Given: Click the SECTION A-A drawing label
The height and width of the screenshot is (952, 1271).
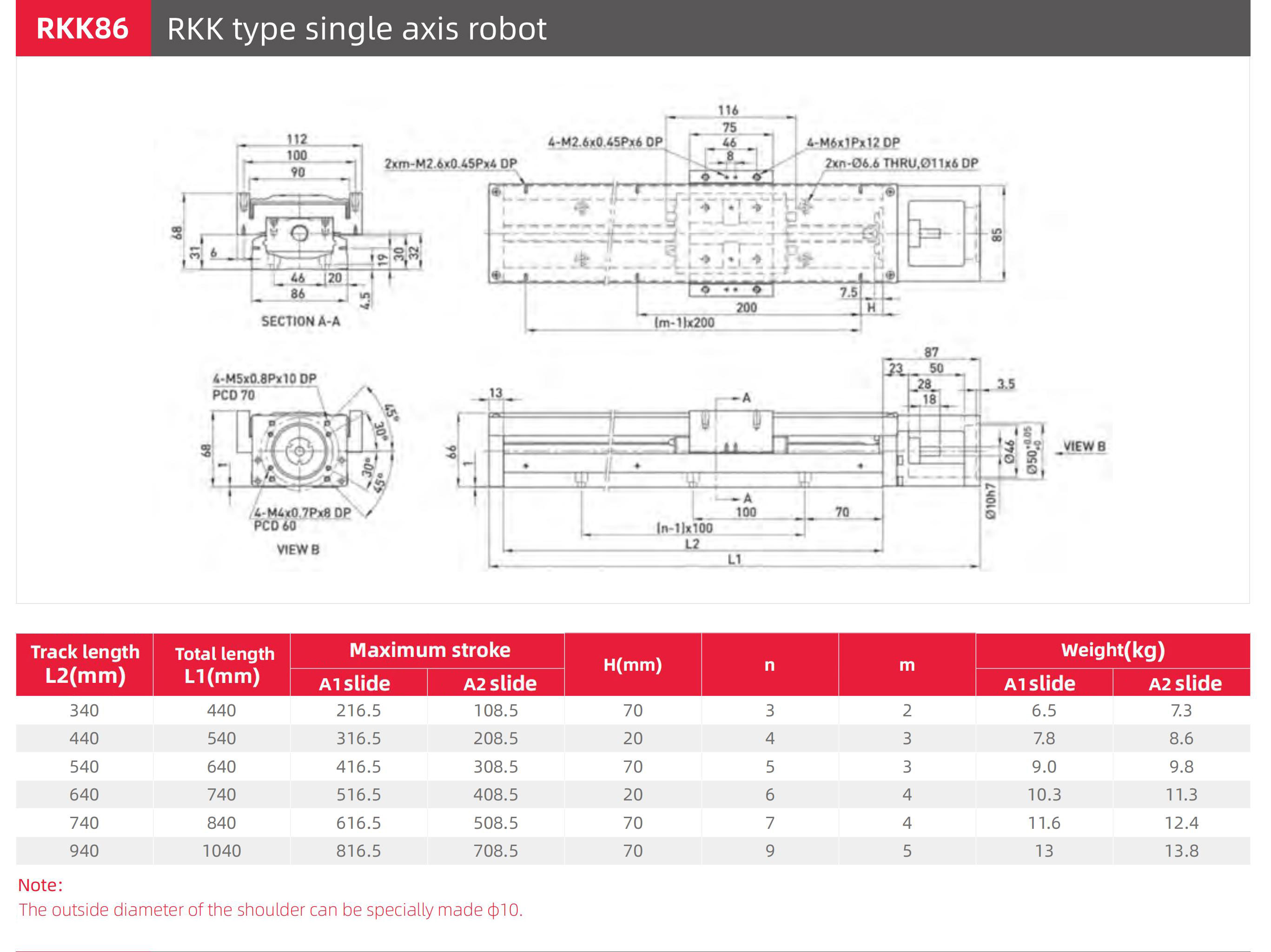Looking at the screenshot, I should (300, 321).
